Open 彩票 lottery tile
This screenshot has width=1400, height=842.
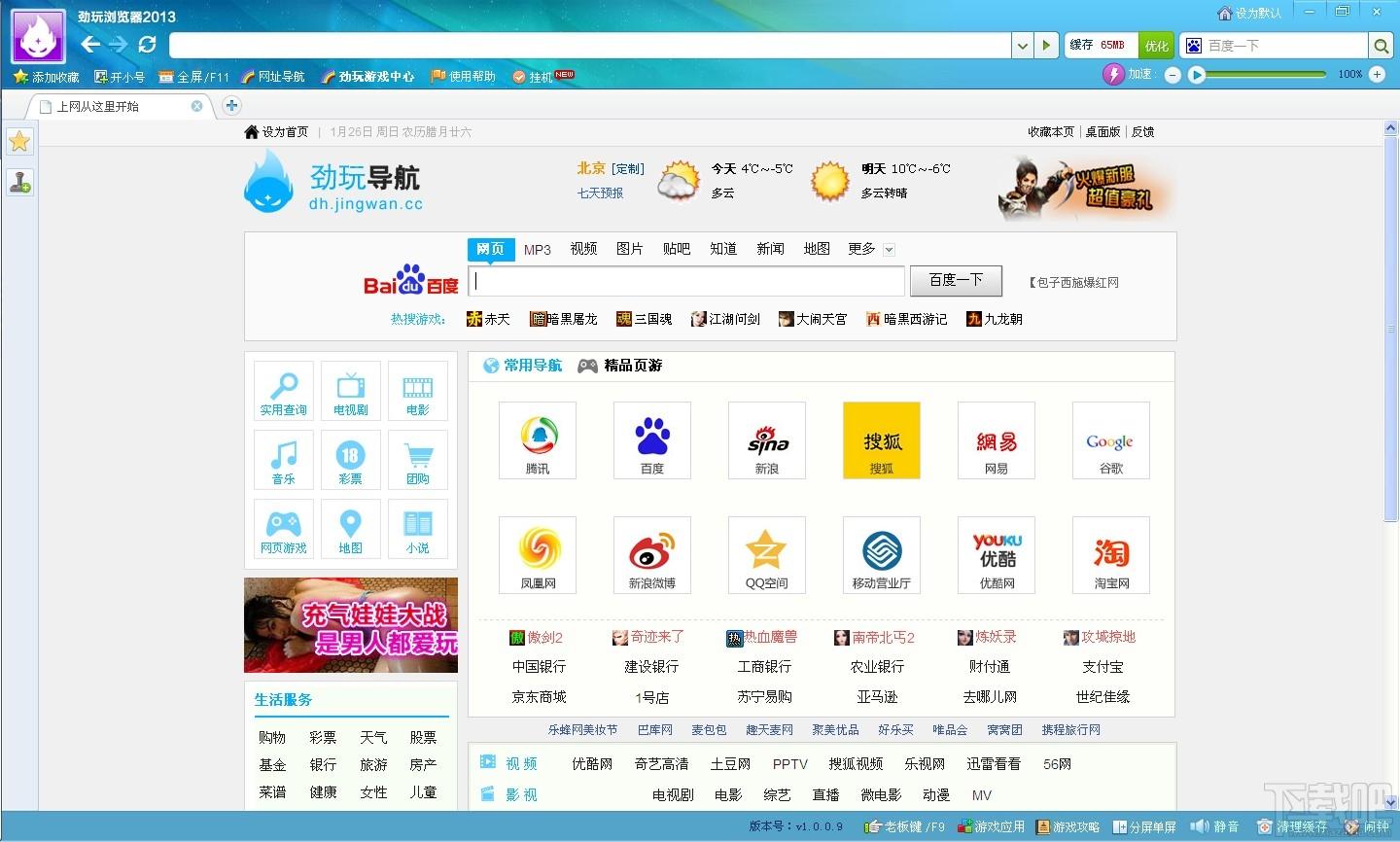pyautogui.click(x=351, y=460)
